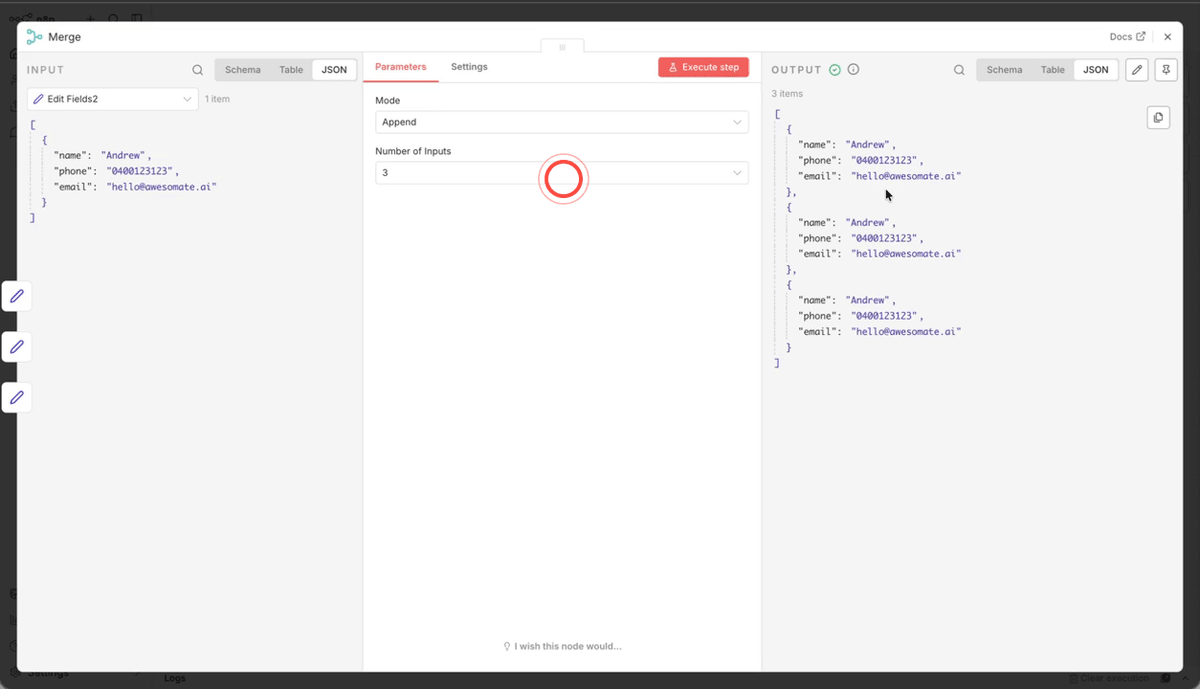Click the '1 item' count in the INPUT panel
This screenshot has height=689, width=1200.
[217, 99]
